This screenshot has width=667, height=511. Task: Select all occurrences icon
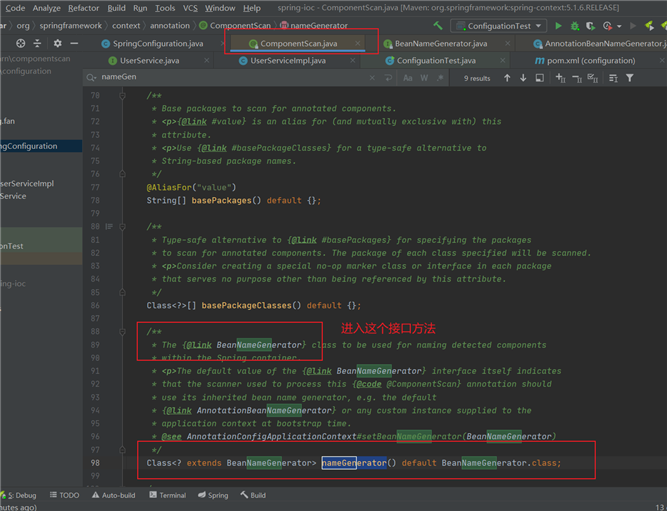pyautogui.click(x=593, y=78)
